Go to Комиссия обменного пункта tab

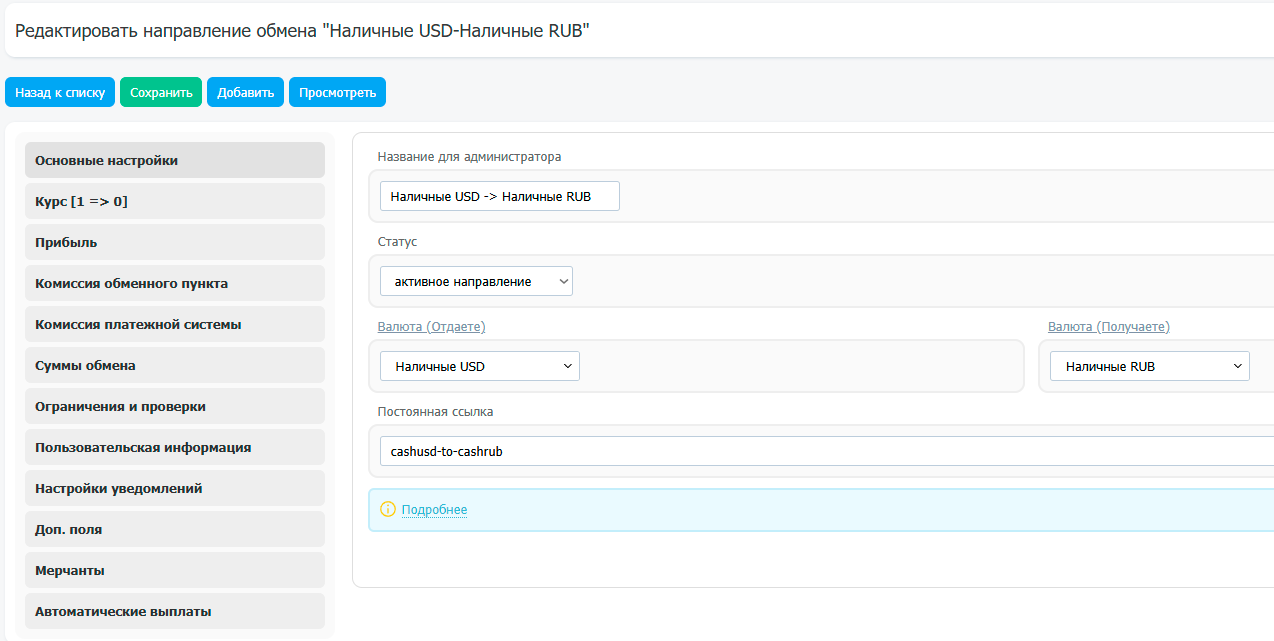click(x=175, y=283)
